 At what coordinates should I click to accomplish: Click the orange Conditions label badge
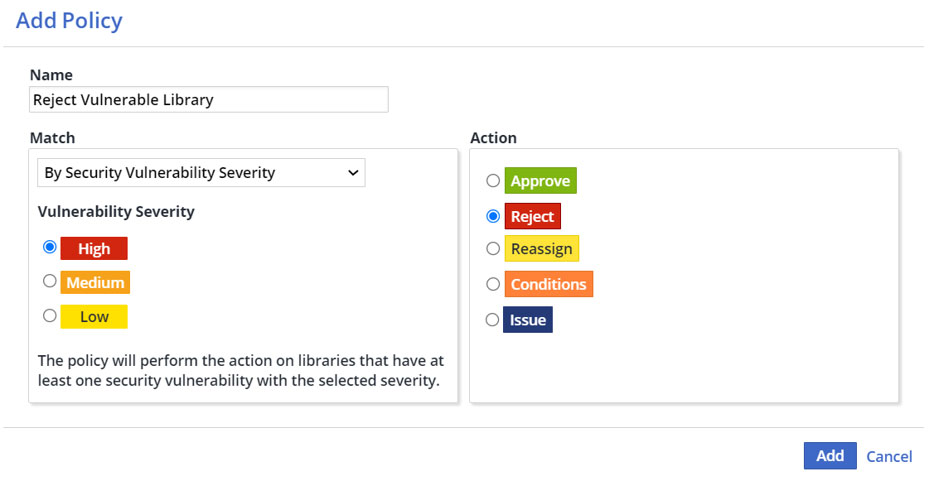coord(548,284)
